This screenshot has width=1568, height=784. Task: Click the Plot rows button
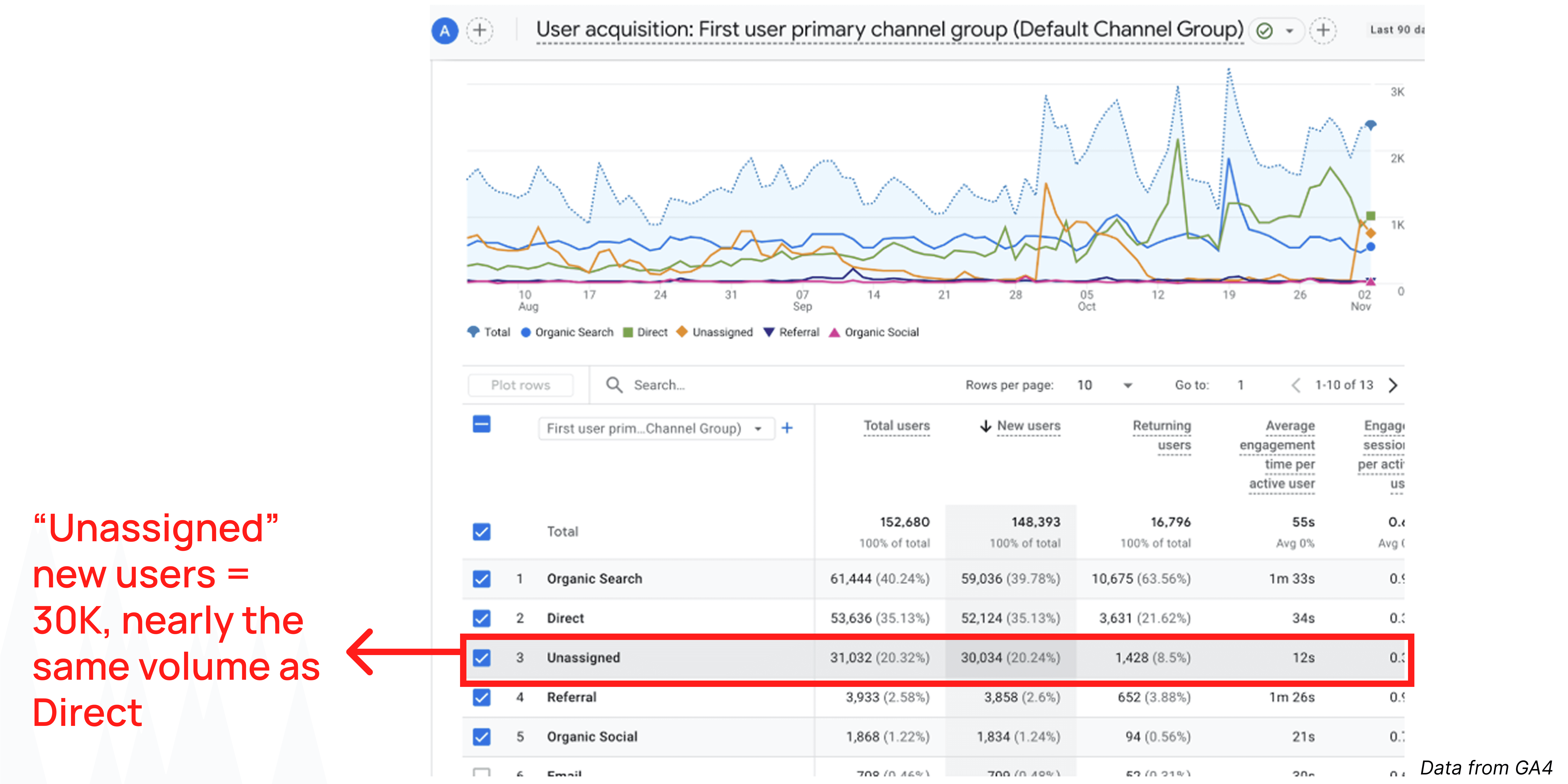pyautogui.click(x=520, y=385)
